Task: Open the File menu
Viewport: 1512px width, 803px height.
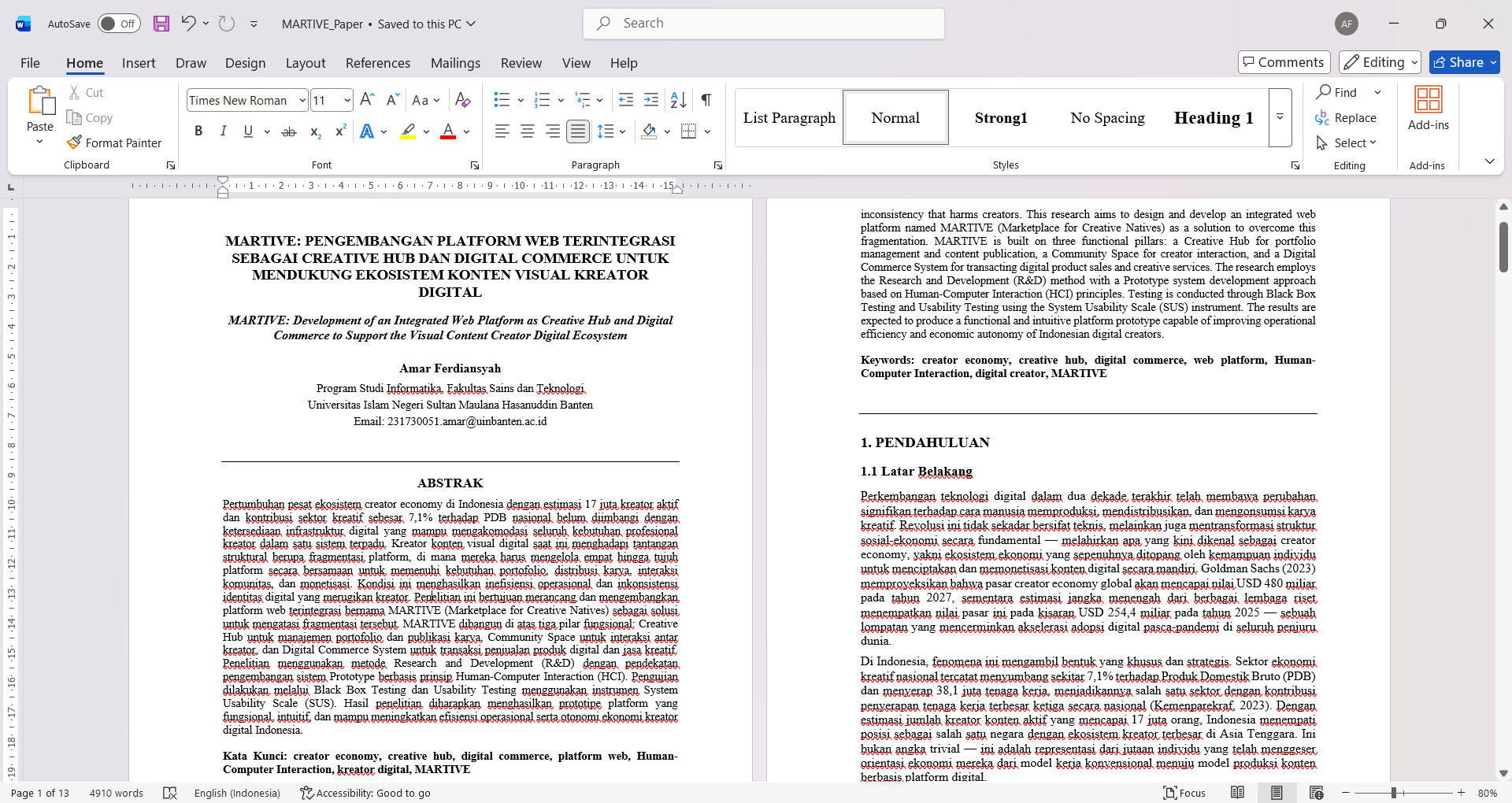Action: [30, 63]
